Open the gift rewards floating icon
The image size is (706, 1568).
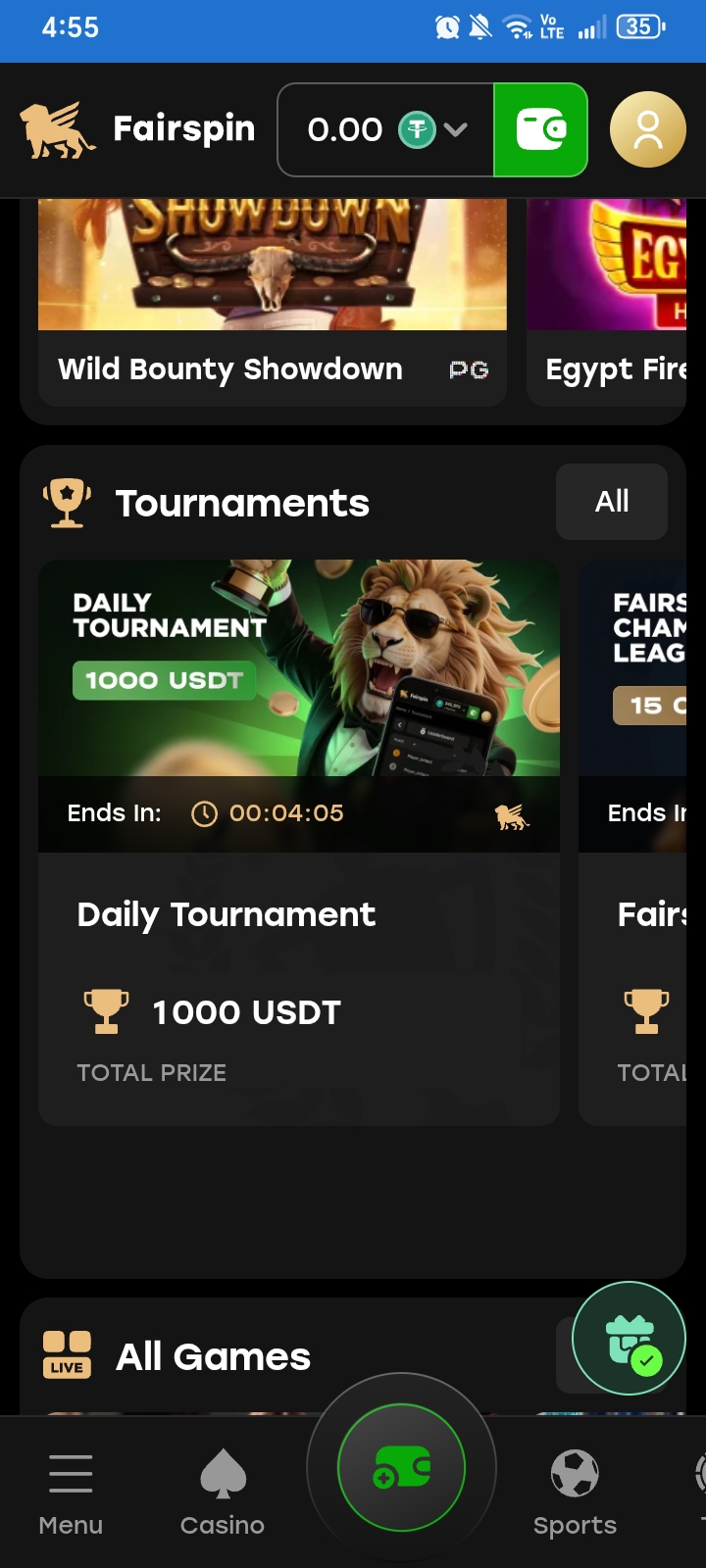pos(629,1339)
